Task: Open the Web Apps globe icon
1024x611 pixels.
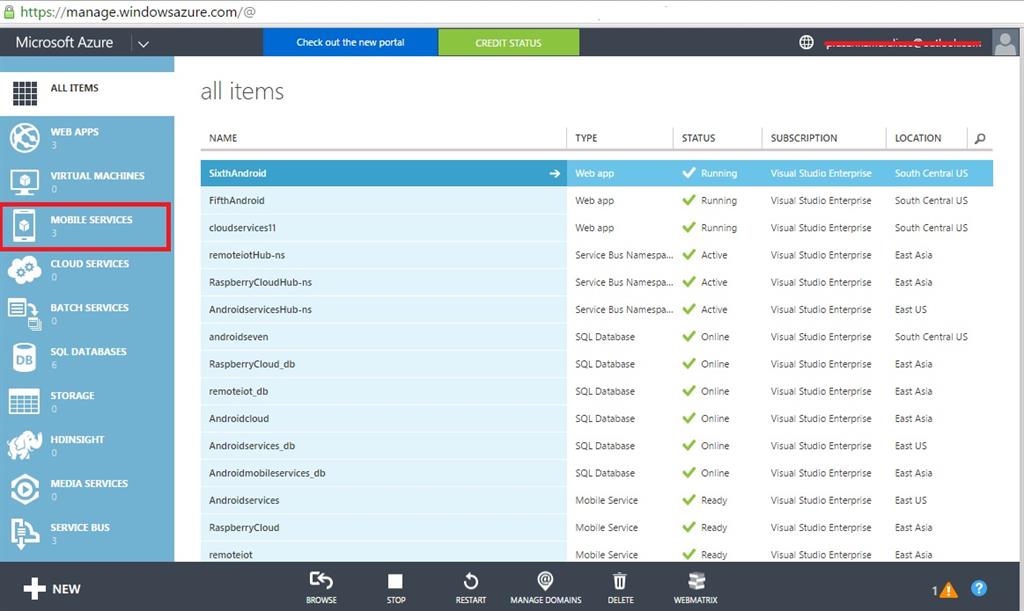Action: click(25, 138)
